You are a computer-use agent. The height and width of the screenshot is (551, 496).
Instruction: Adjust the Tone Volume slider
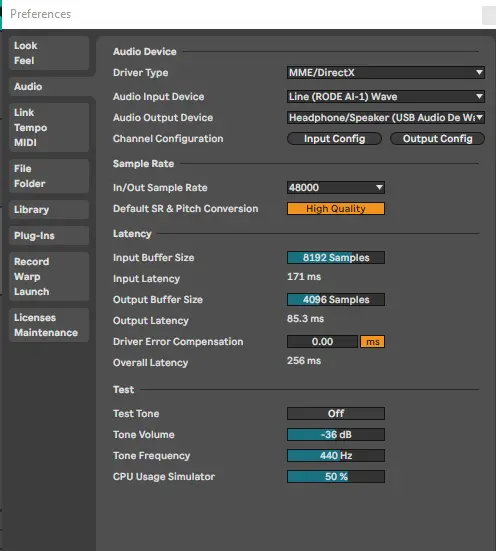pyautogui.click(x=336, y=435)
